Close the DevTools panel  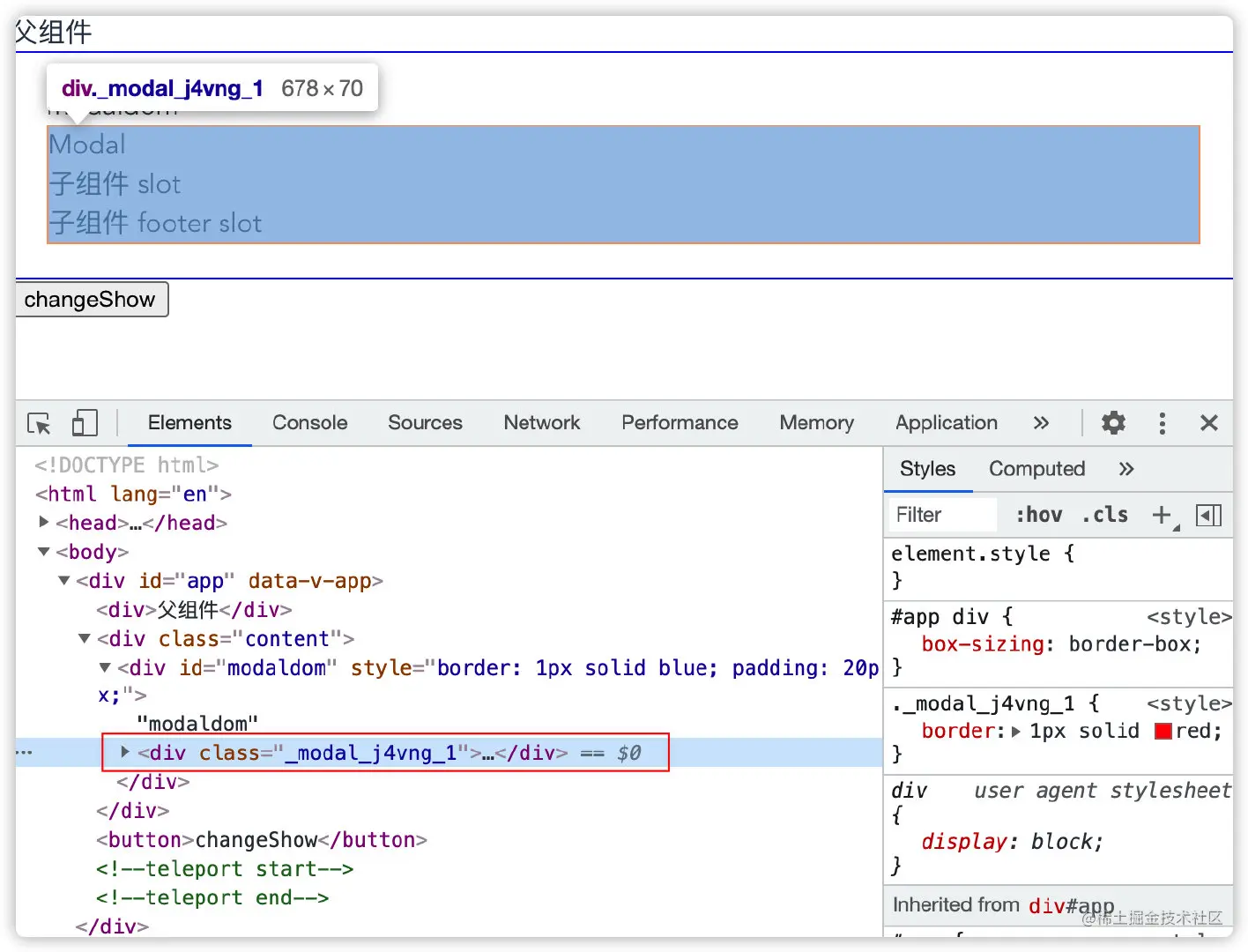[1209, 423]
